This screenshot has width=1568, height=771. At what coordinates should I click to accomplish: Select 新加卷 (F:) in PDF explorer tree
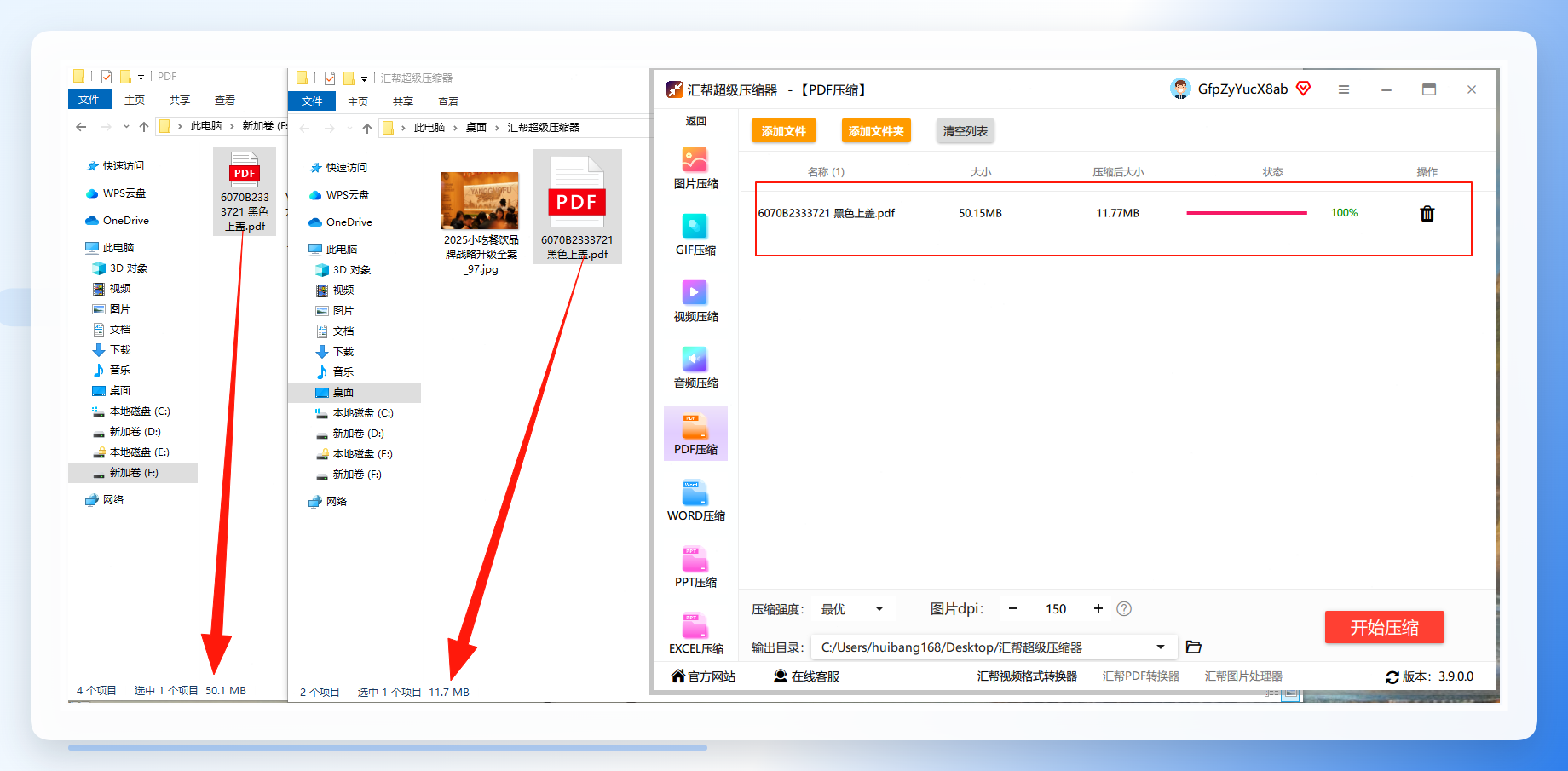click(x=133, y=473)
